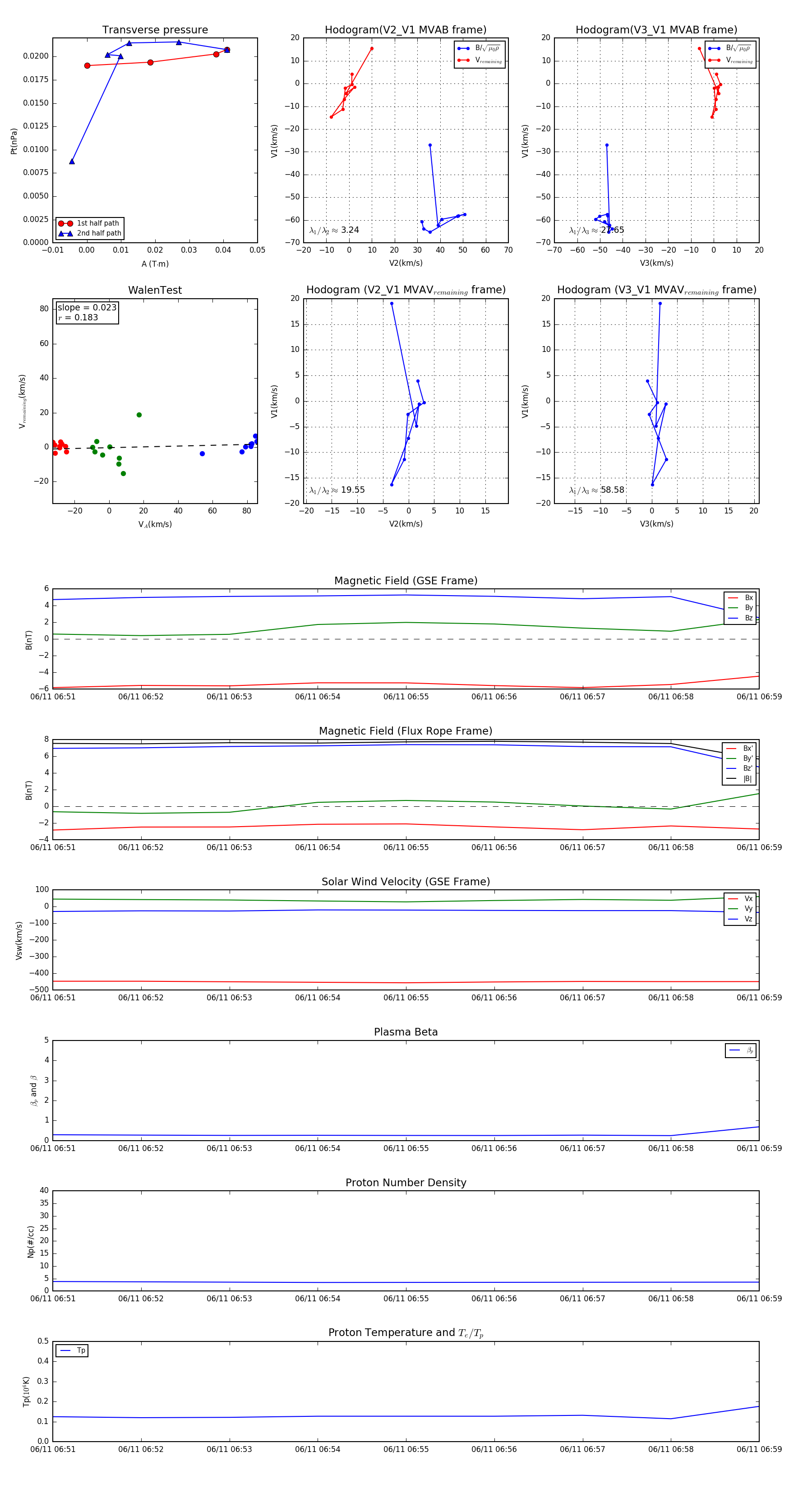Click the 'Np(#/cc)' y-axis label
The width and height of the screenshot is (812, 1489).
pos(31,1241)
